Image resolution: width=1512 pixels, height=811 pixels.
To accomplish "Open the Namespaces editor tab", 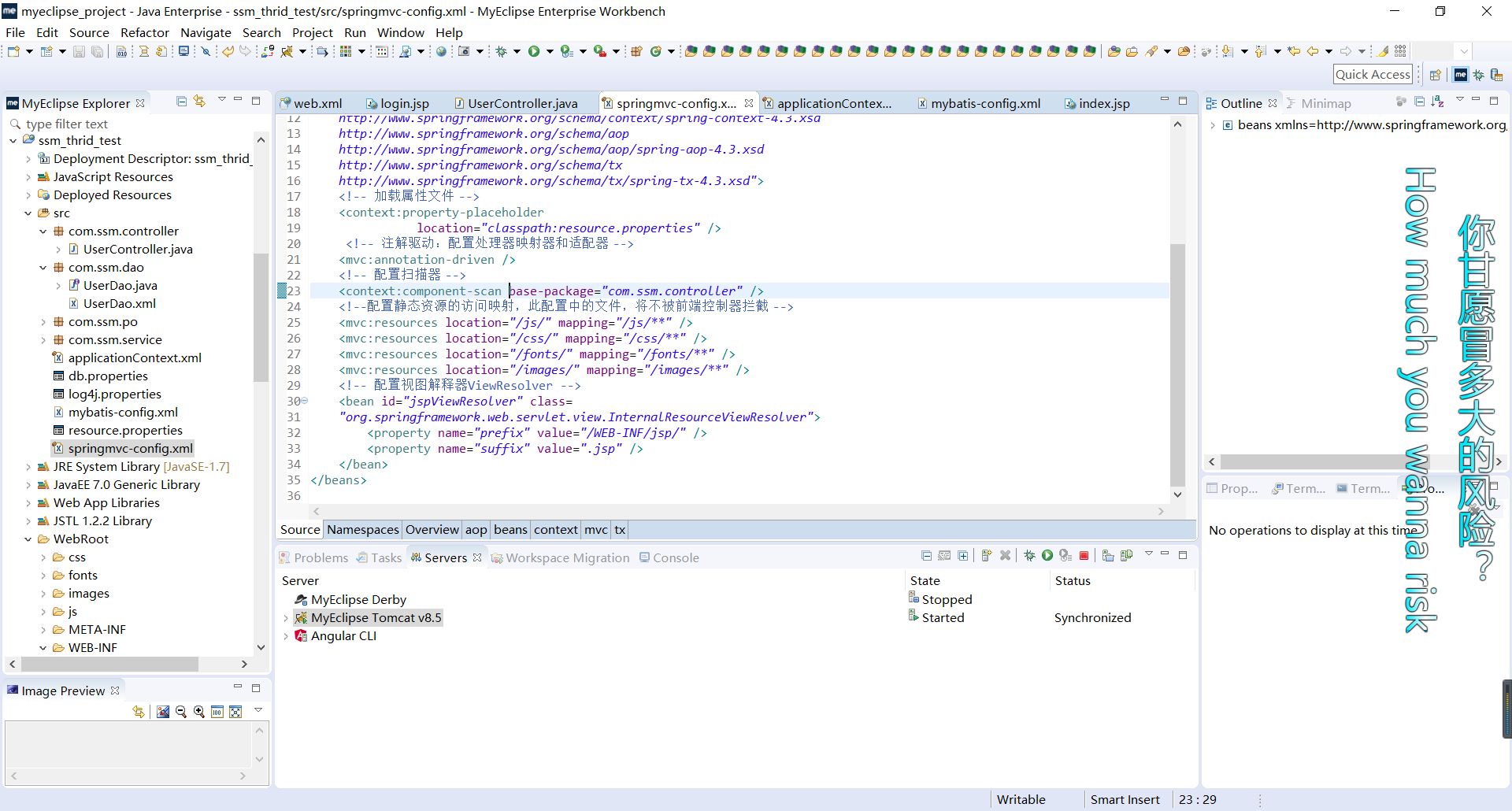I will pyautogui.click(x=363, y=530).
